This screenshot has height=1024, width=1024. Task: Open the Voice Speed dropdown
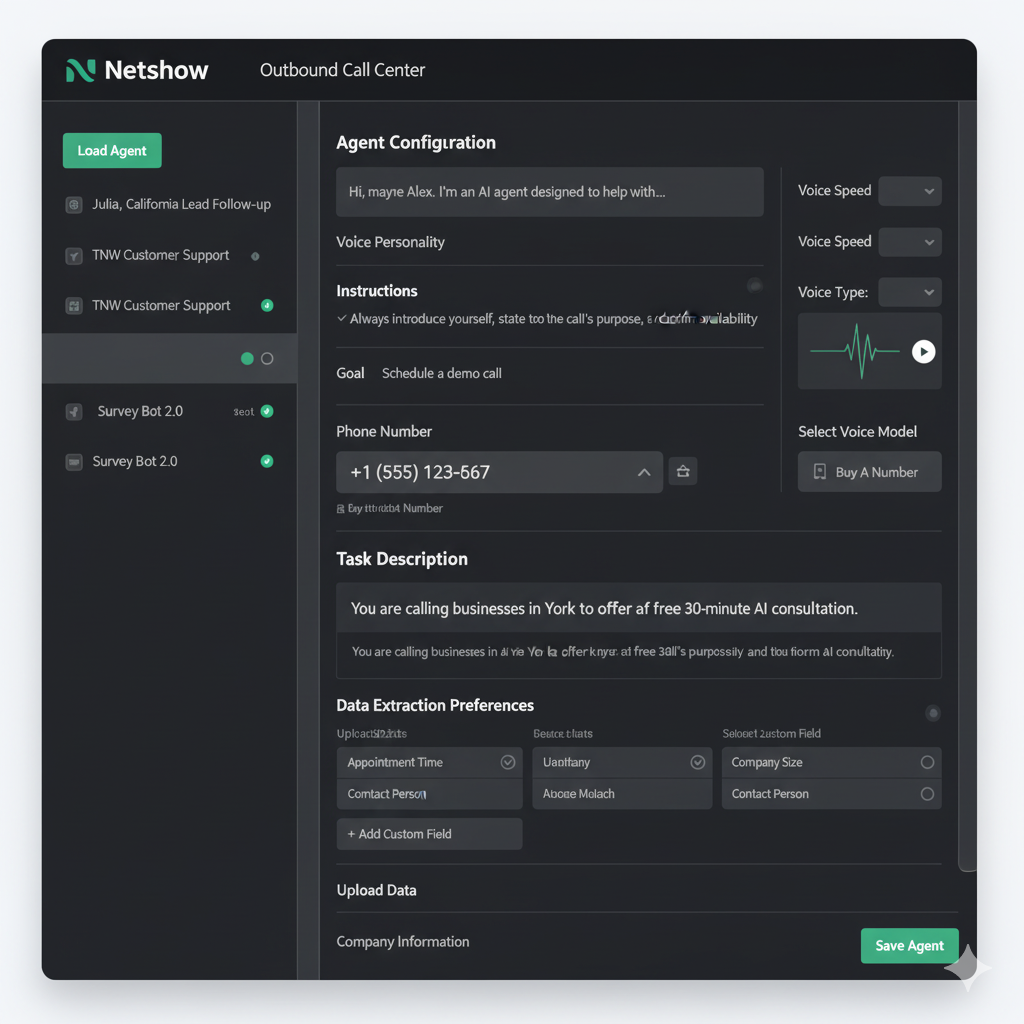[x=909, y=191]
